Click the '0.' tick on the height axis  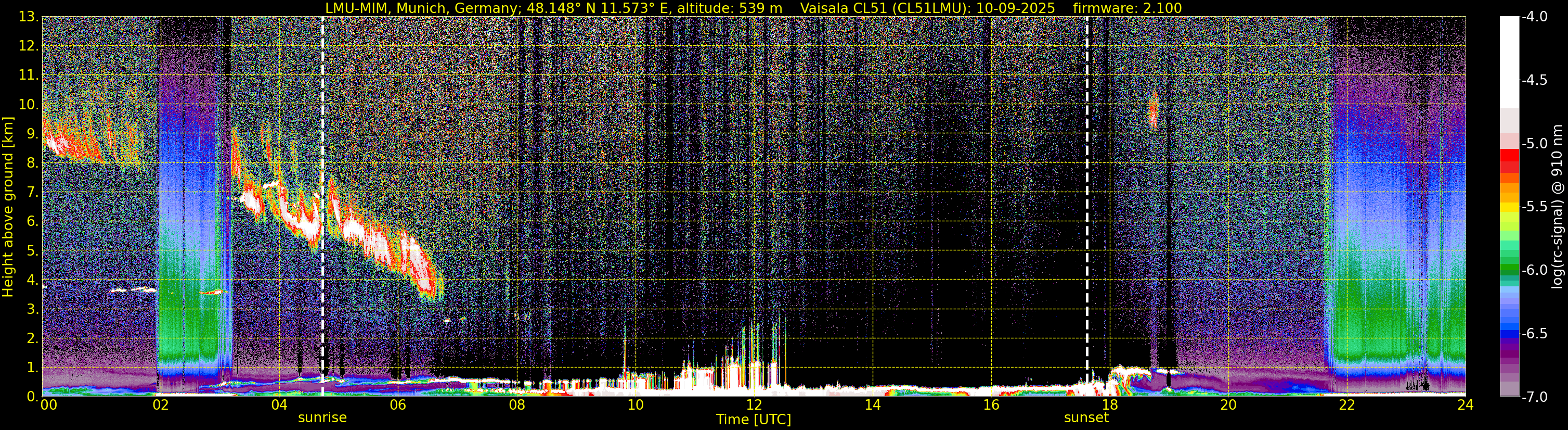[x=32, y=396]
